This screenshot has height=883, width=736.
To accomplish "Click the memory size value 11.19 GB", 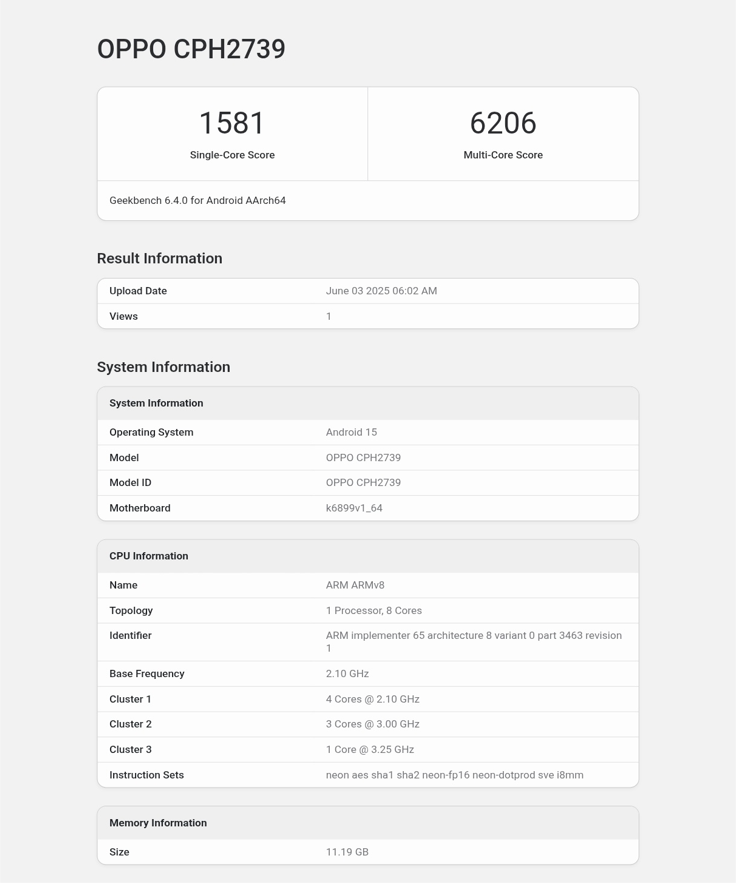I will tap(347, 852).
